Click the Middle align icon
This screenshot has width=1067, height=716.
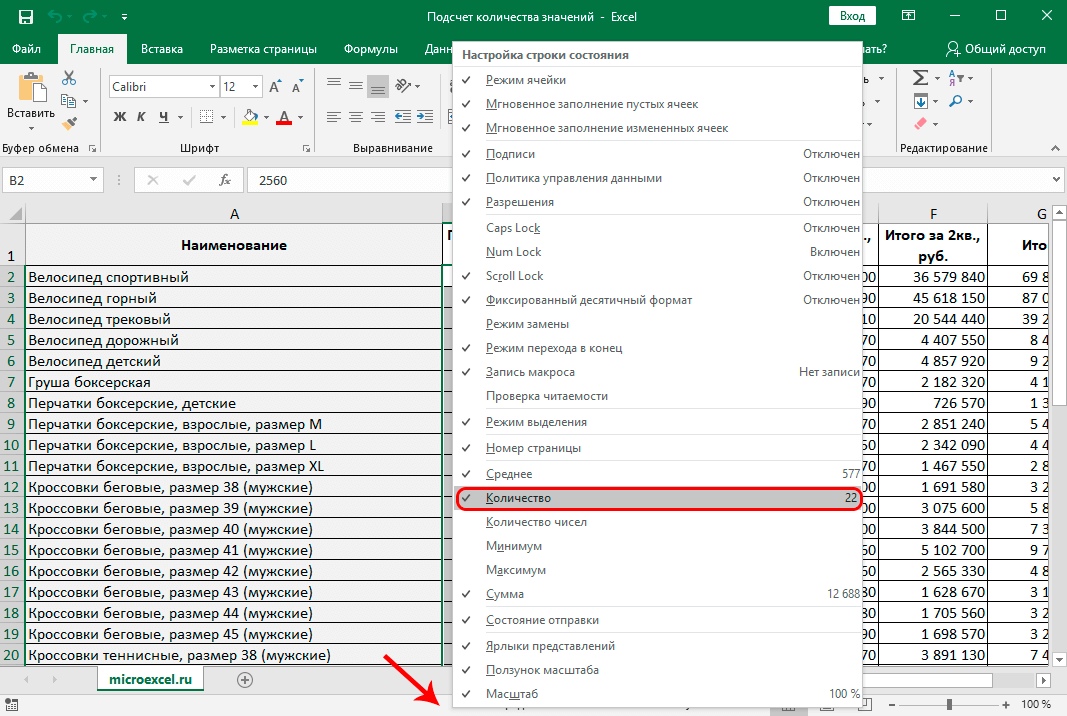coord(356,86)
